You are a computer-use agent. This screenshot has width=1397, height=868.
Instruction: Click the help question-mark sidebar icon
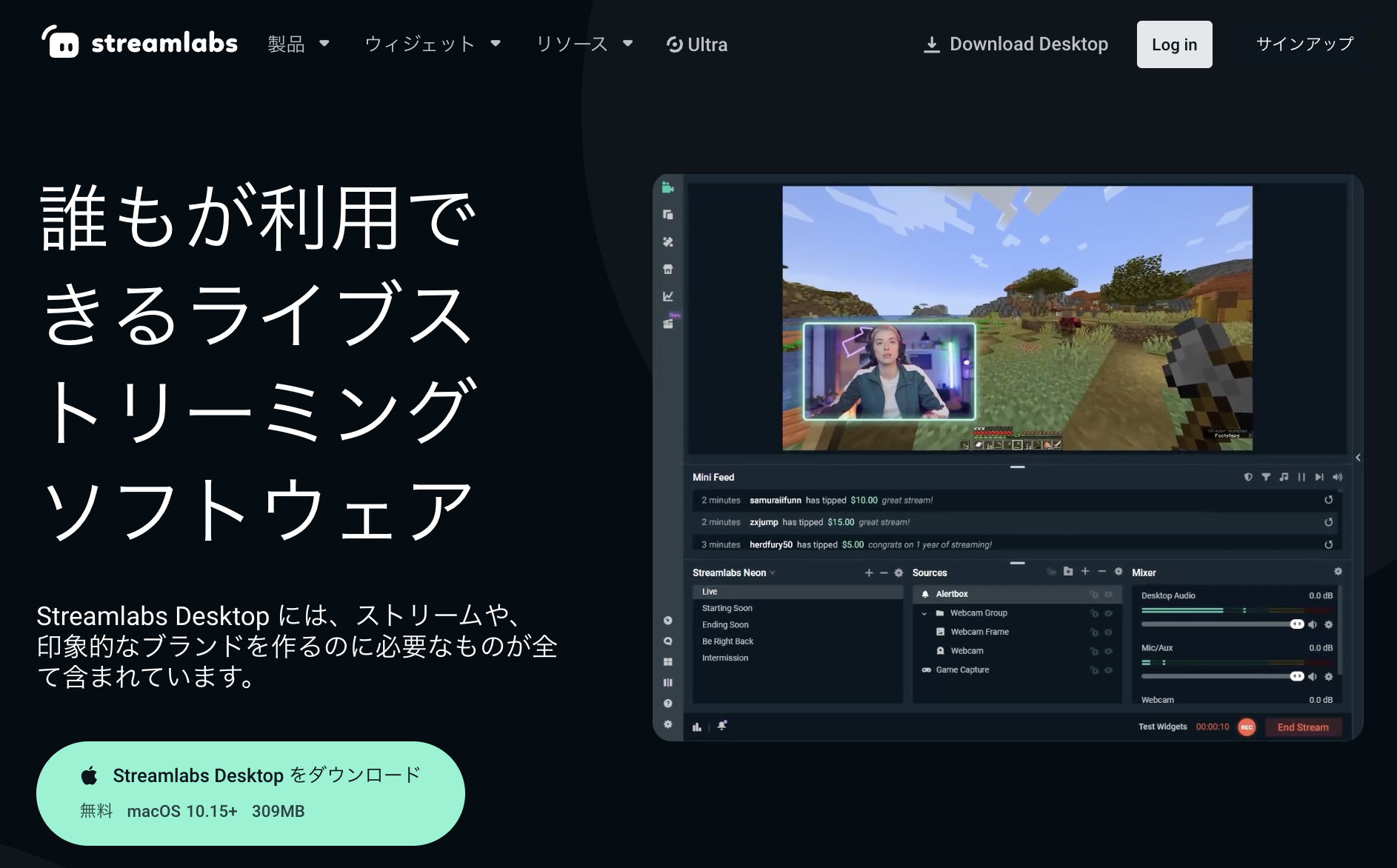(667, 704)
